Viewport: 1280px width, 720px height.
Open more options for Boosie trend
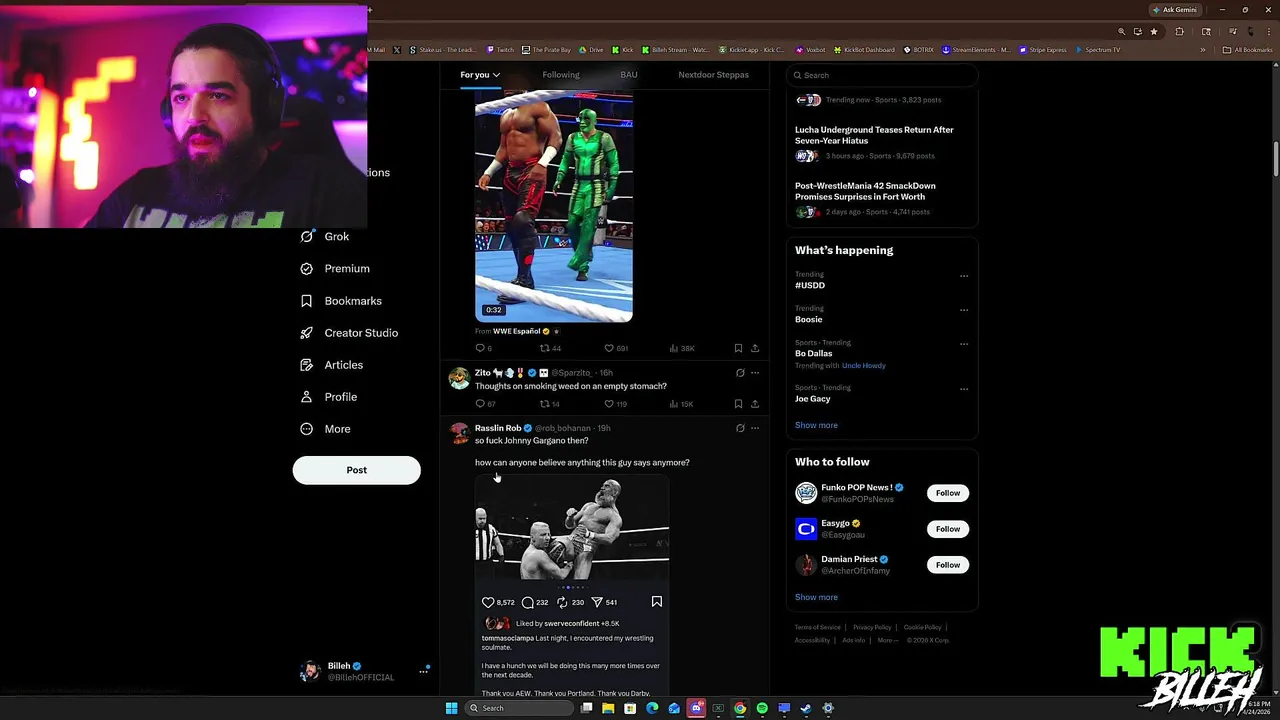tap(964, 310)
